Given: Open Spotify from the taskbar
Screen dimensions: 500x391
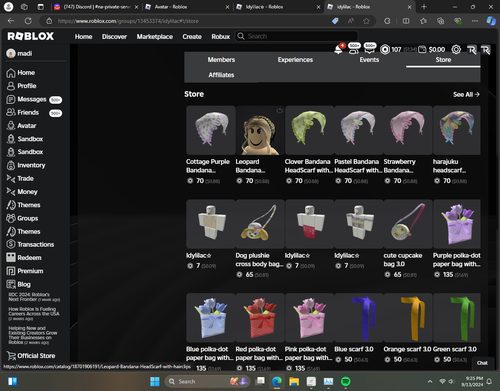Looking at the screenshot, I should [x=346, y=381].
